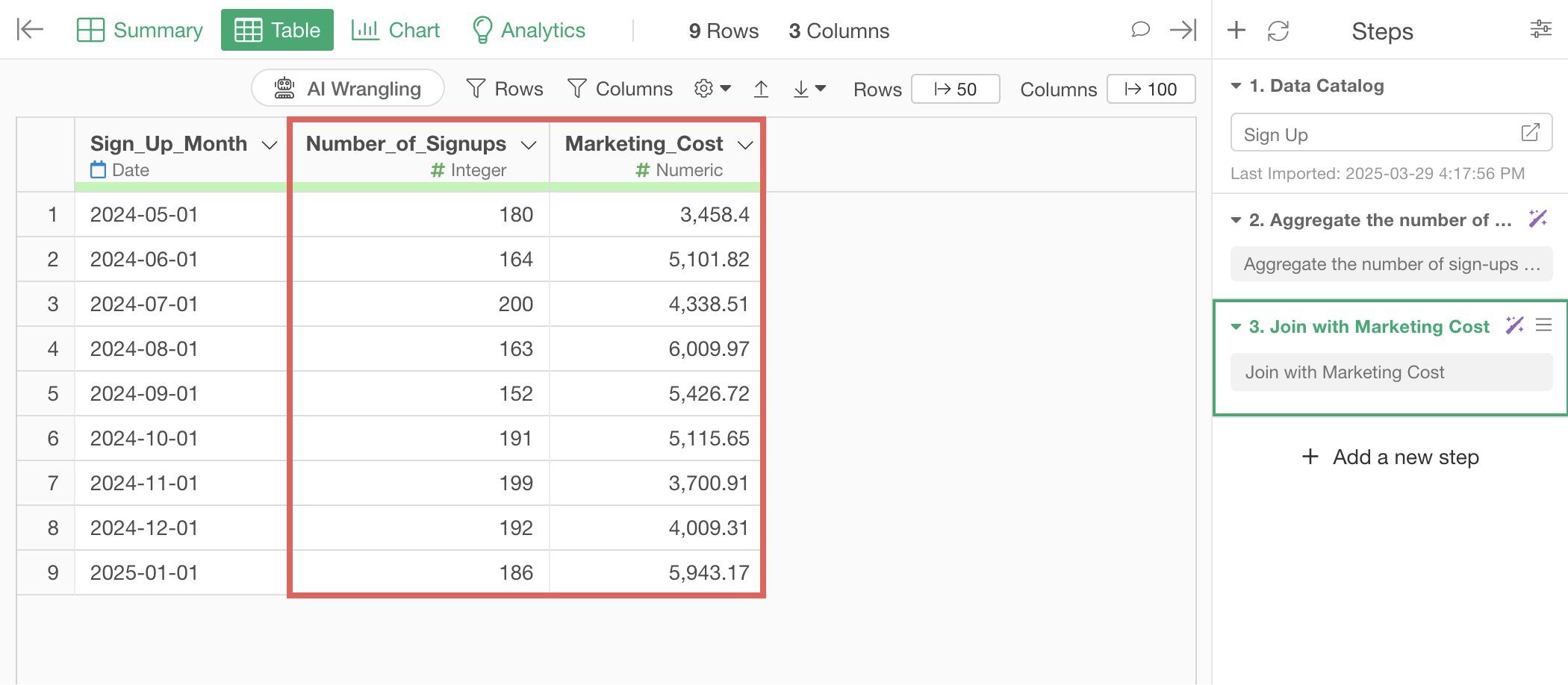This screenshot has height=685, width=1568.
Task: Click the marketing cost 5,101.82
Action: click(709, 260)
